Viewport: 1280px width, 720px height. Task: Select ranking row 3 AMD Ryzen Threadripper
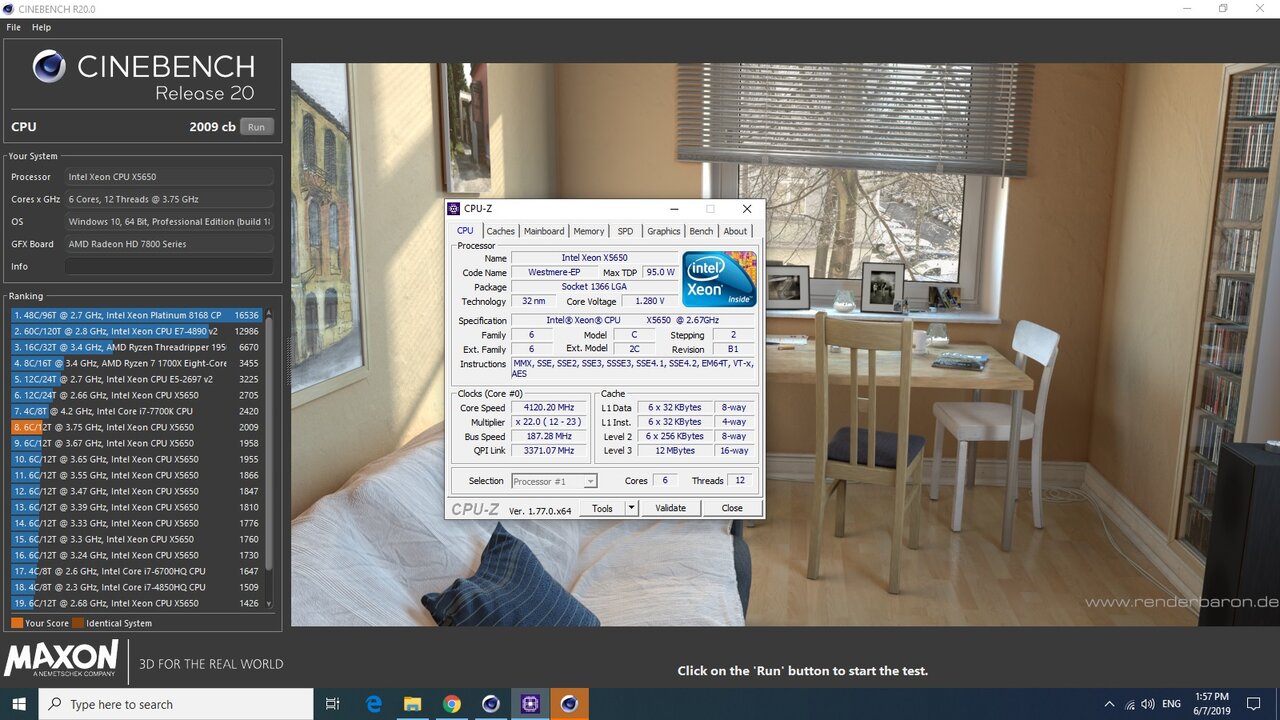point(137,347)
